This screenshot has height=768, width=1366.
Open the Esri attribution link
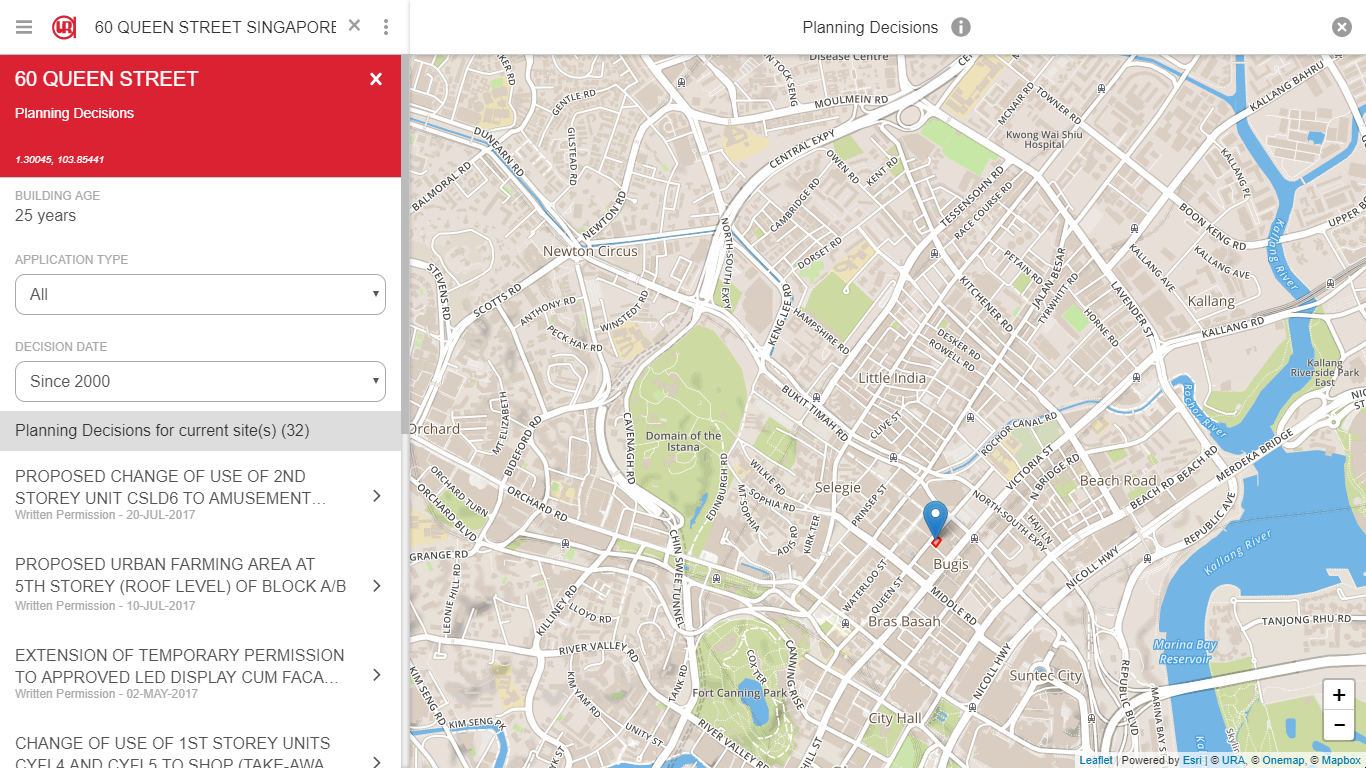pos(1192,760)
